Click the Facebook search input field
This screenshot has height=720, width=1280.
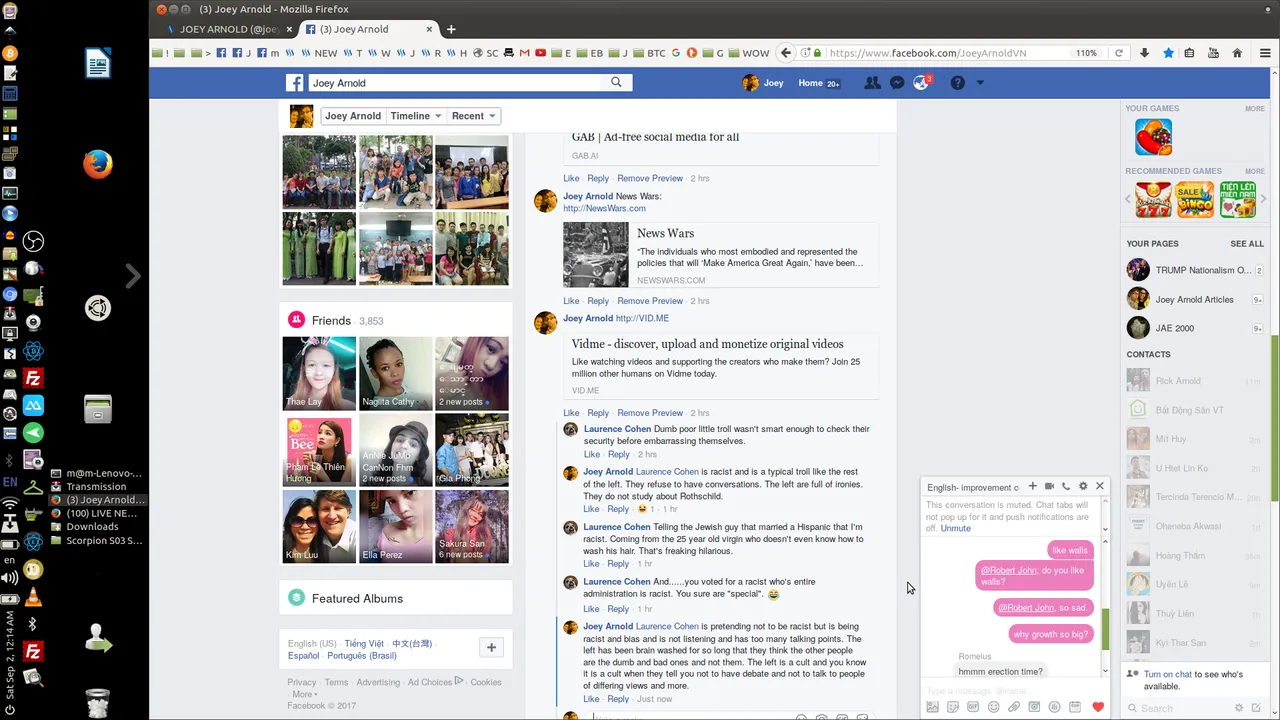(x=456, y=83)
